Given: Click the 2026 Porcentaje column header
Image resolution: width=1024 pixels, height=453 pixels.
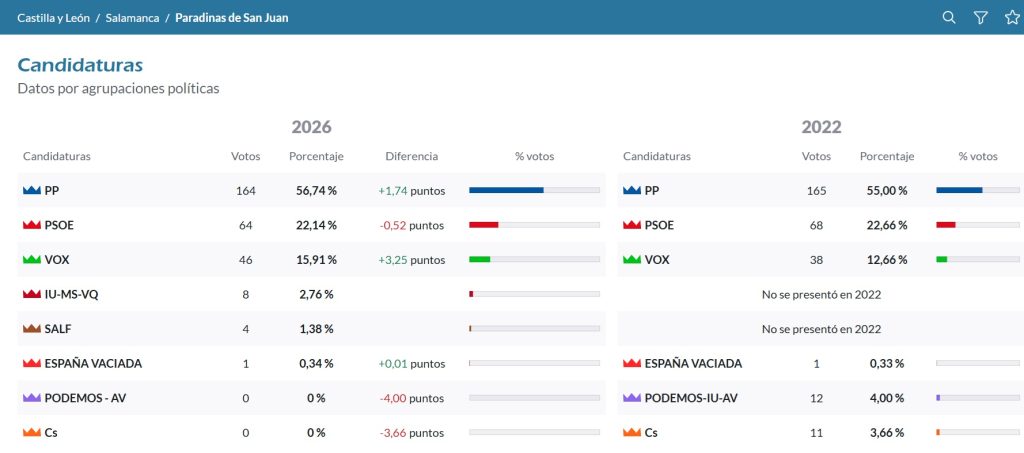Looking at the screenshot, I should click(316, 157).
